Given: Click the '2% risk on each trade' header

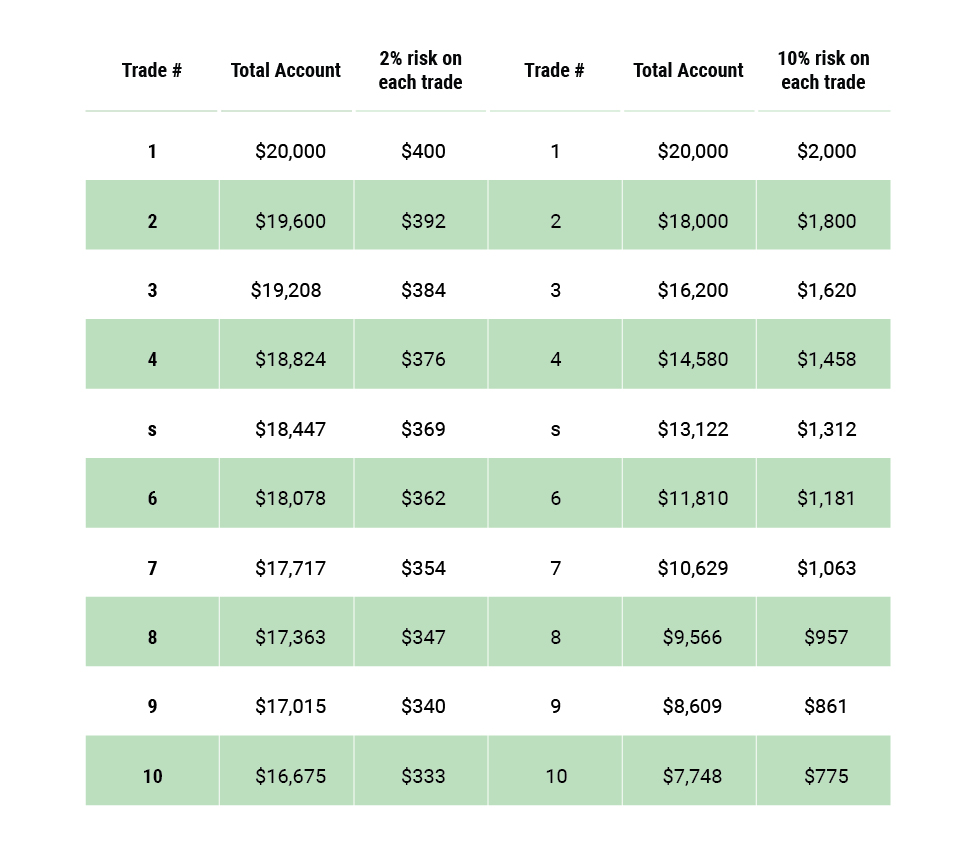Looking at the screenshot, I should coord(420,70).
